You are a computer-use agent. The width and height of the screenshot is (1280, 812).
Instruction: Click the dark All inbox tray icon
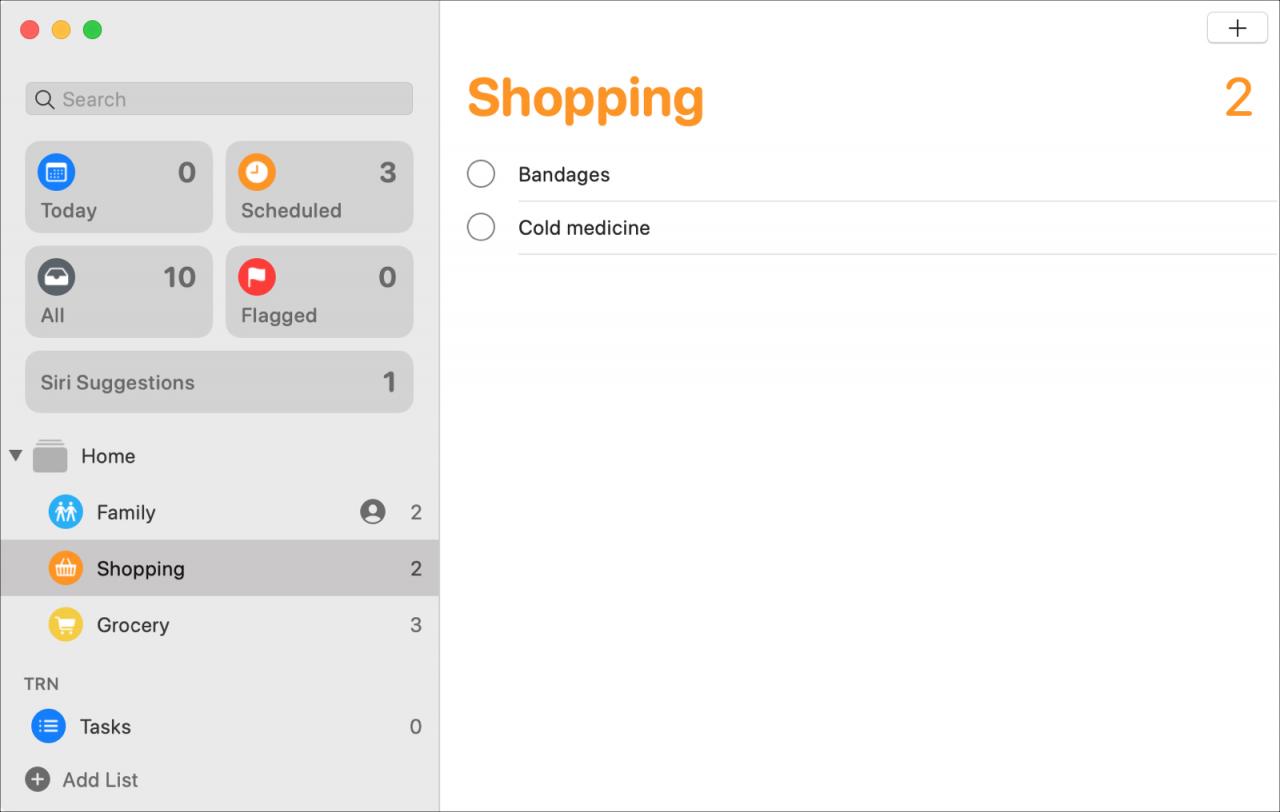[x=56, y=277]
